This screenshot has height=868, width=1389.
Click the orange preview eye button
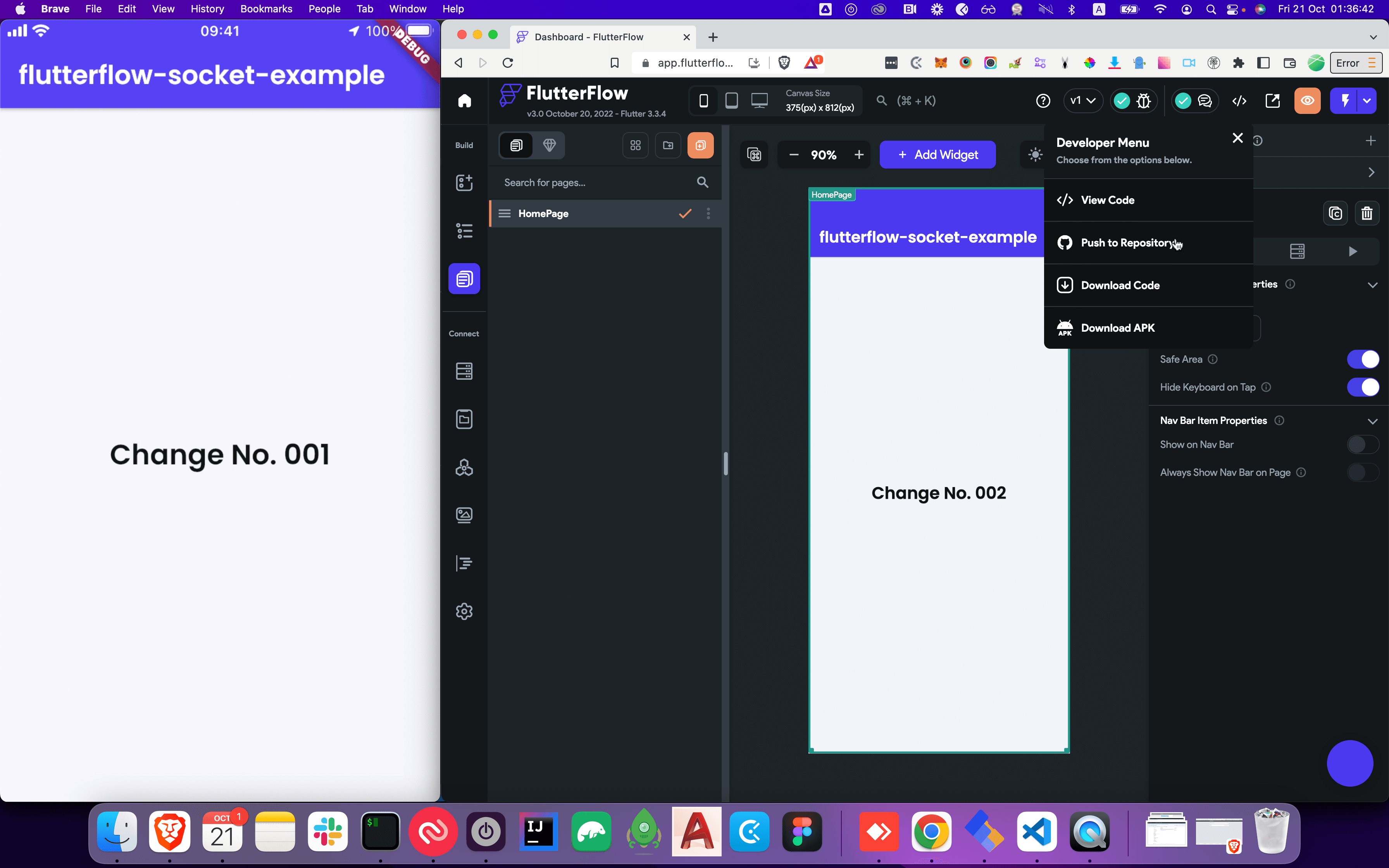(x=1307, y=101)
